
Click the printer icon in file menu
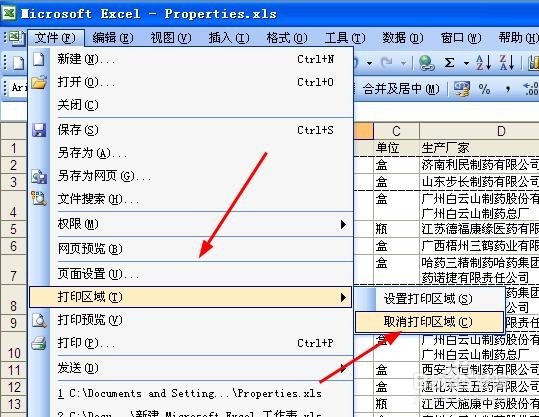coord(39,343)
